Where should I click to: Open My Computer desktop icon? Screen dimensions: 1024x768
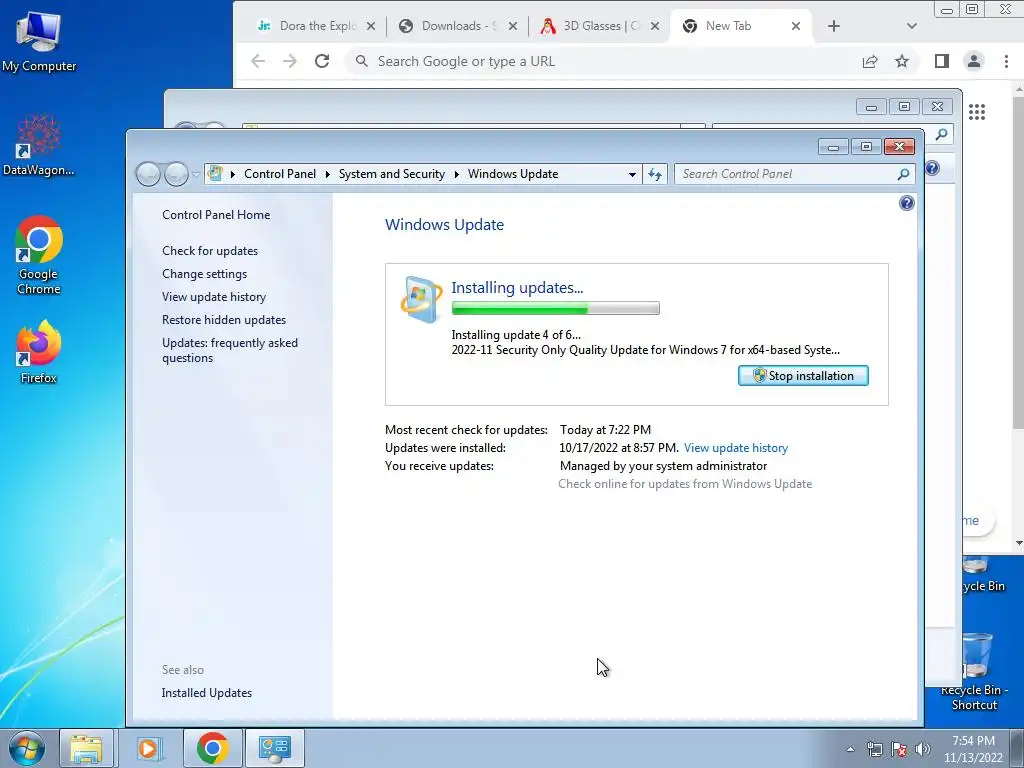(39, 42)
